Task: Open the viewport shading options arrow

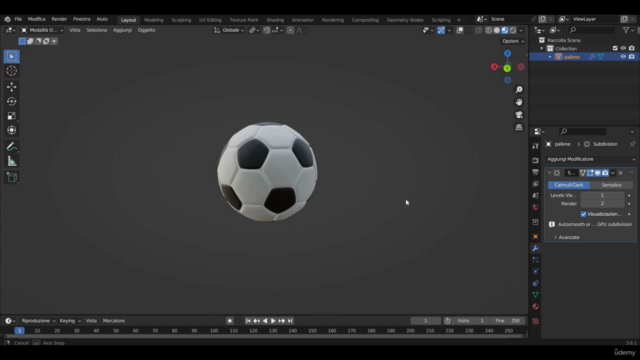Action: point(521,30)
